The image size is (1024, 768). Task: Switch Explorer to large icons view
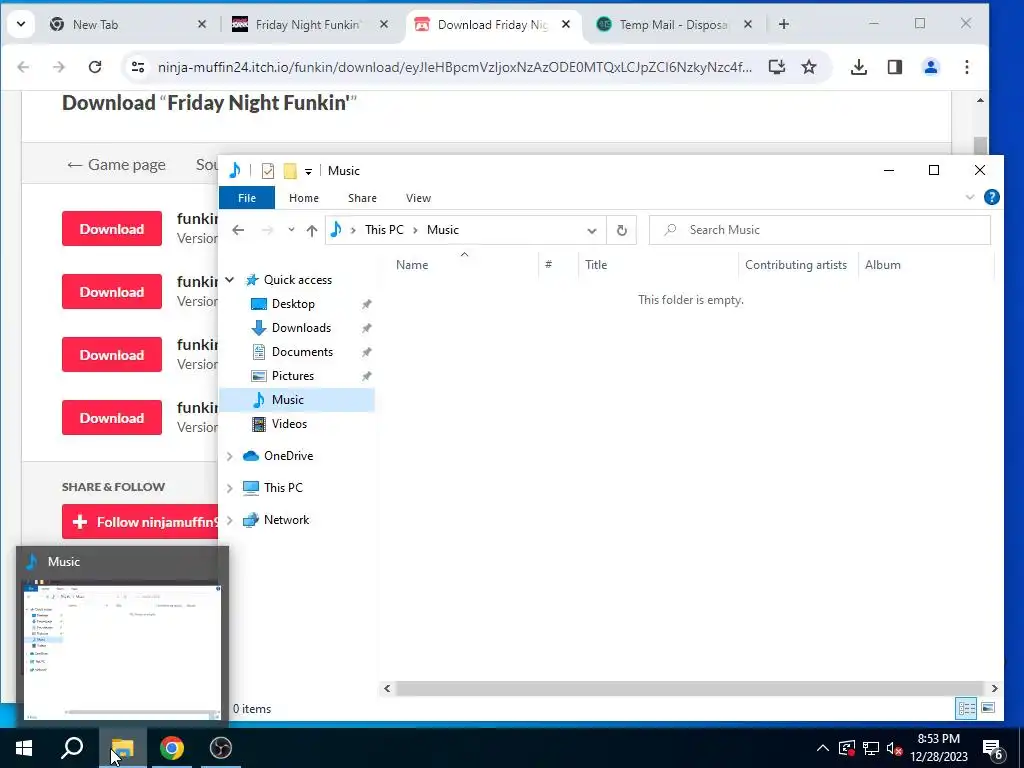988,709
